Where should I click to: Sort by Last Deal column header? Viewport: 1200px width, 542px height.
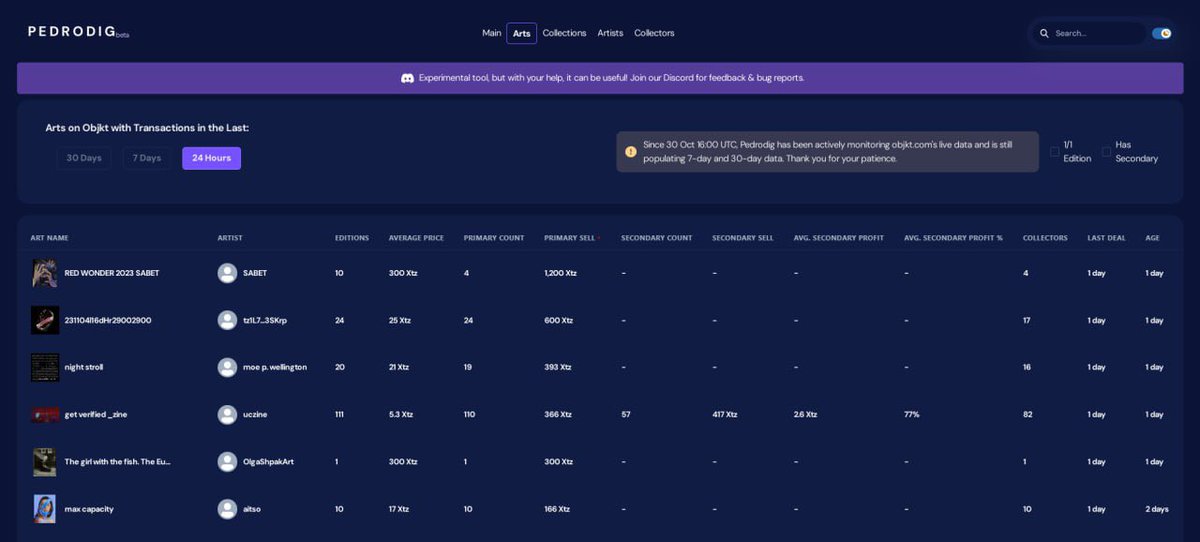coord(1106,238)
